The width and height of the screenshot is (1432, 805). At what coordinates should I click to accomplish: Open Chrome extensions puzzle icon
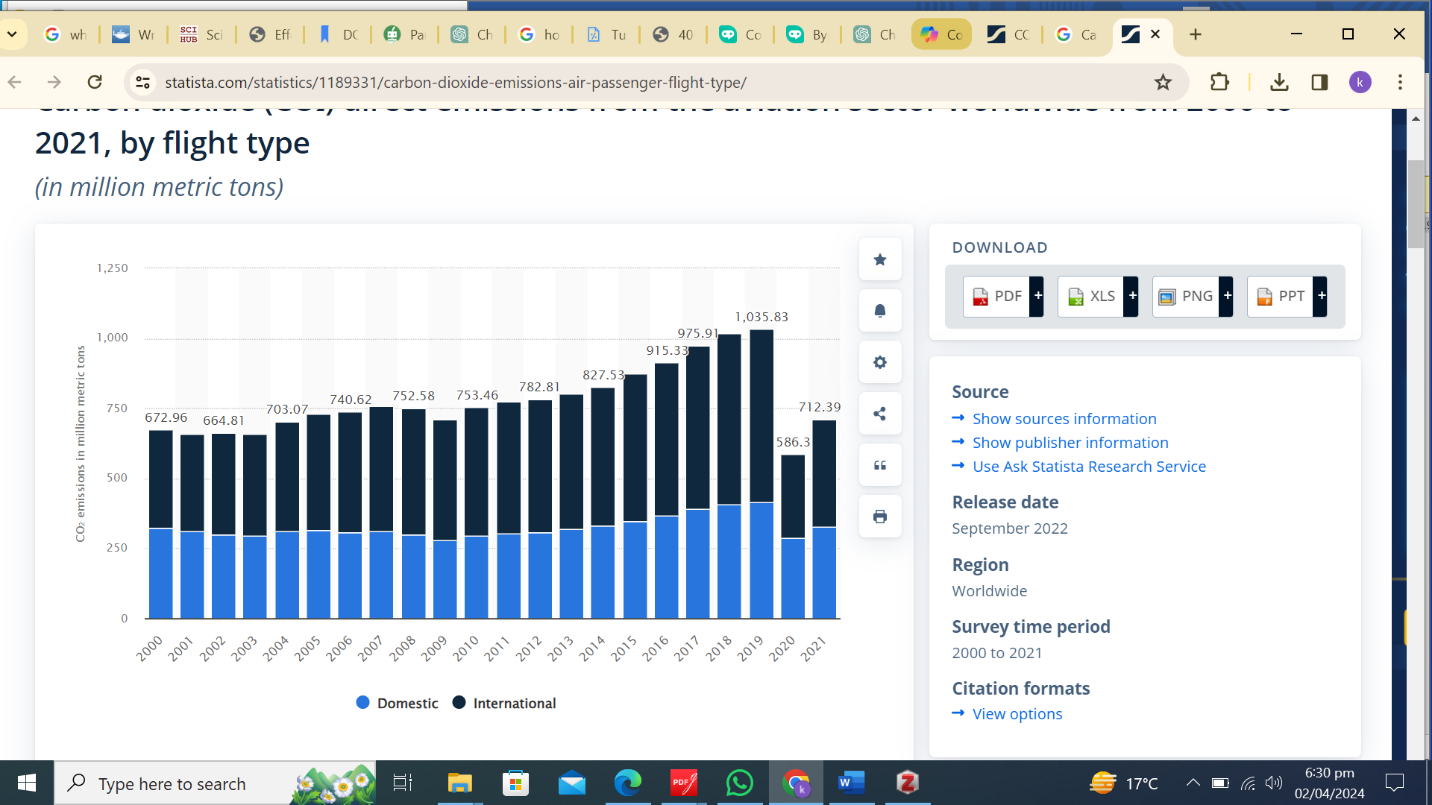click(1219, 82)
